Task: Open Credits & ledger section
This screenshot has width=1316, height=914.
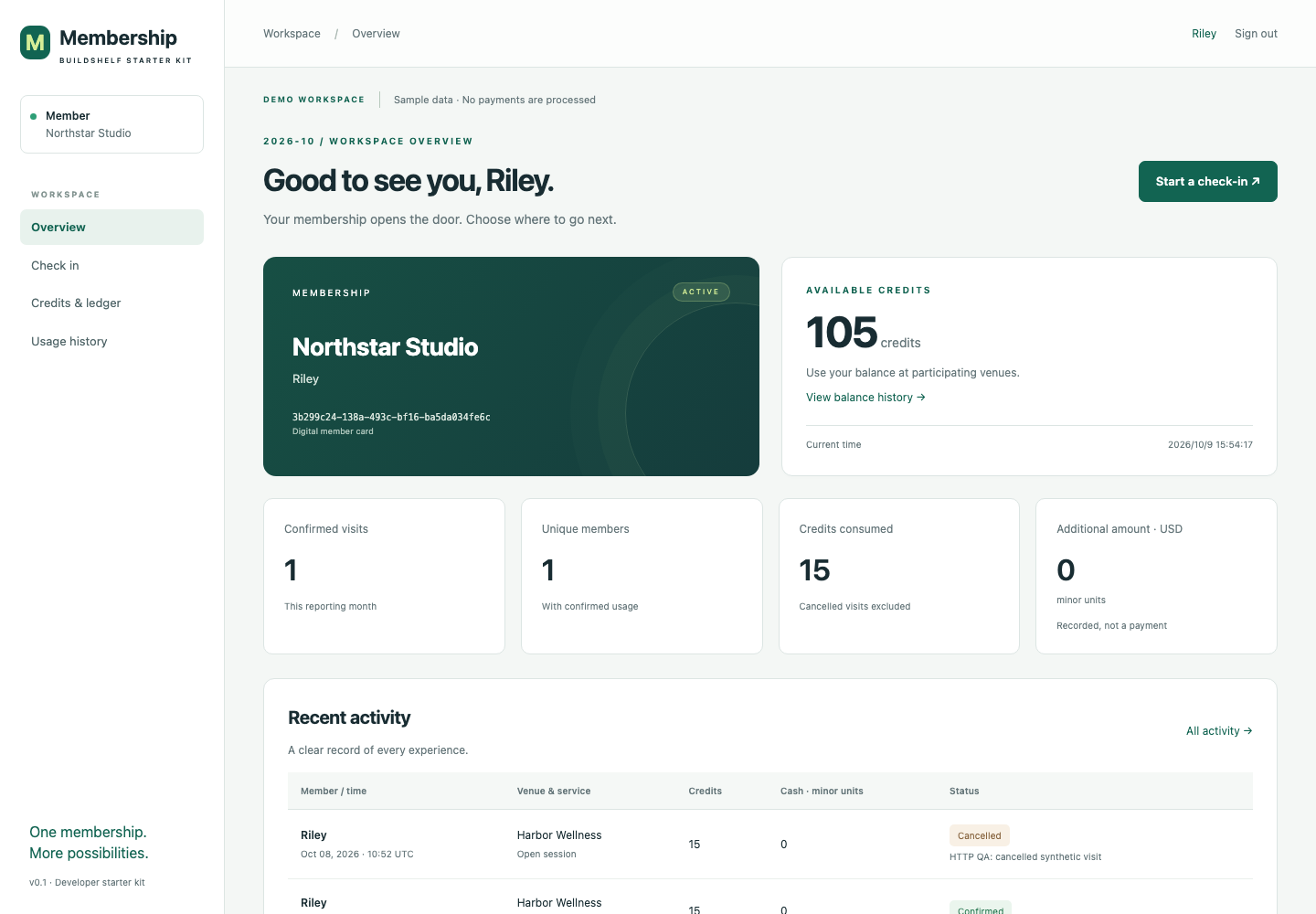Action: (111, 303)
